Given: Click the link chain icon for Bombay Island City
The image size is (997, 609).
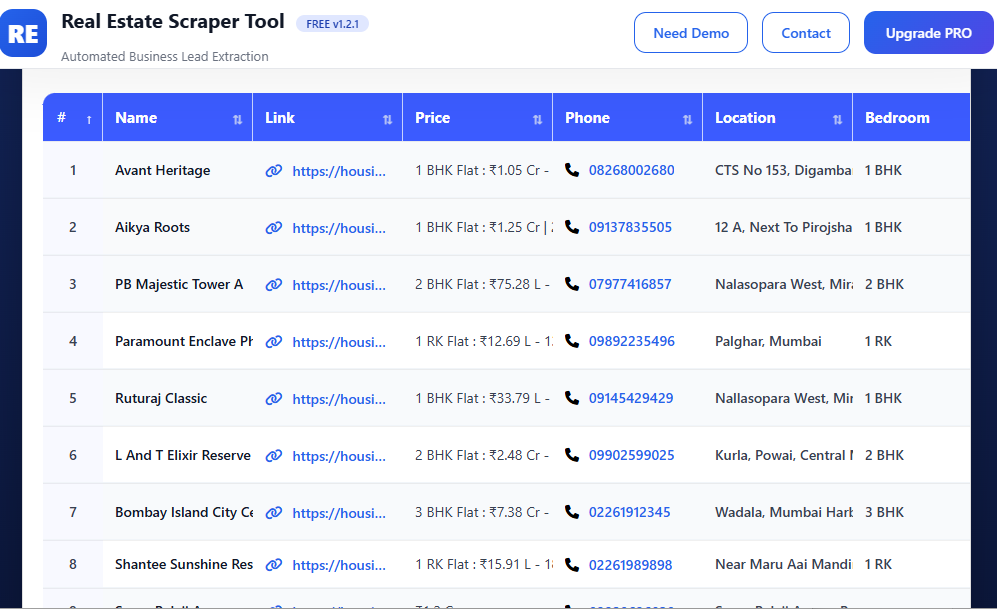Looking at the screenshot, I should coord(273,513).
